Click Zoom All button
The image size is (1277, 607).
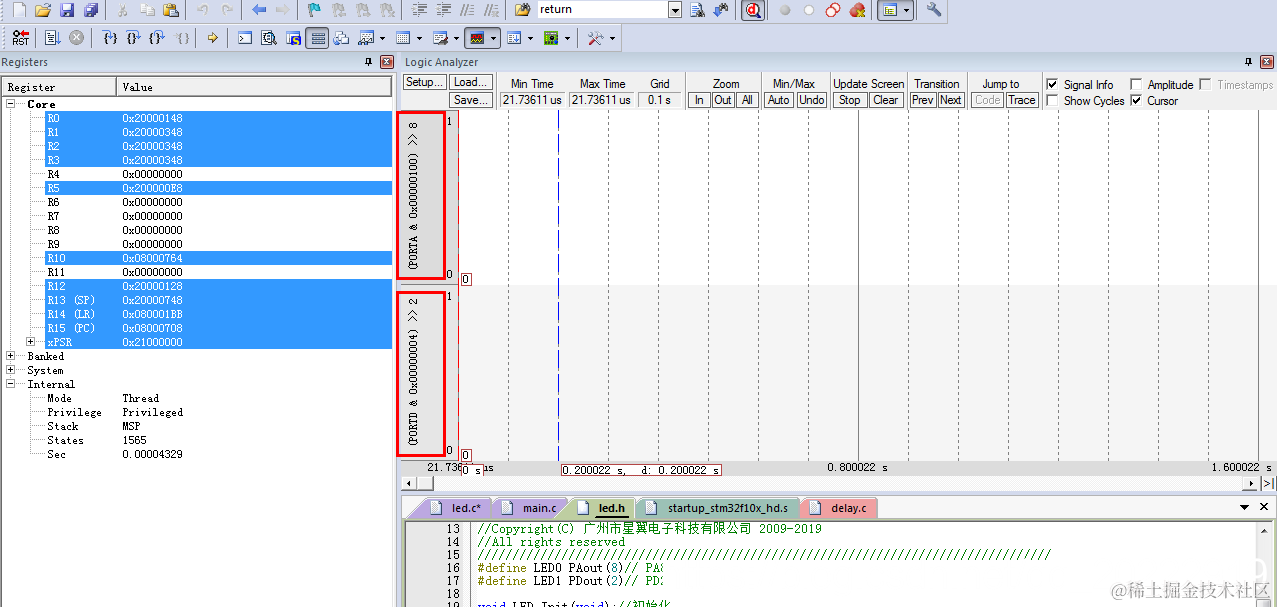point(747,100)
